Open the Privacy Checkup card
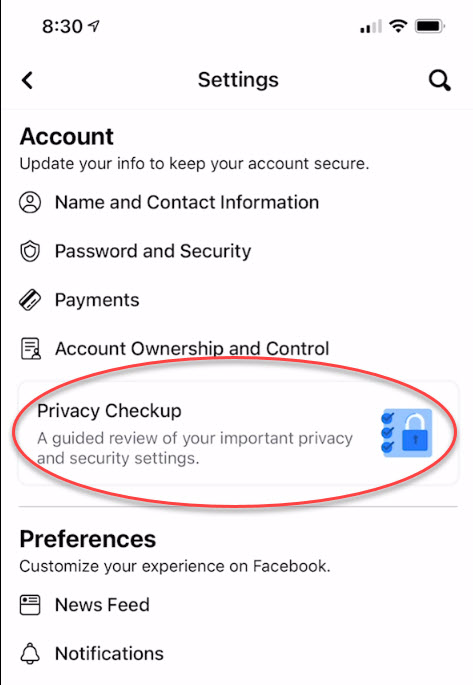473x685 pixels. tap(238, 433)
